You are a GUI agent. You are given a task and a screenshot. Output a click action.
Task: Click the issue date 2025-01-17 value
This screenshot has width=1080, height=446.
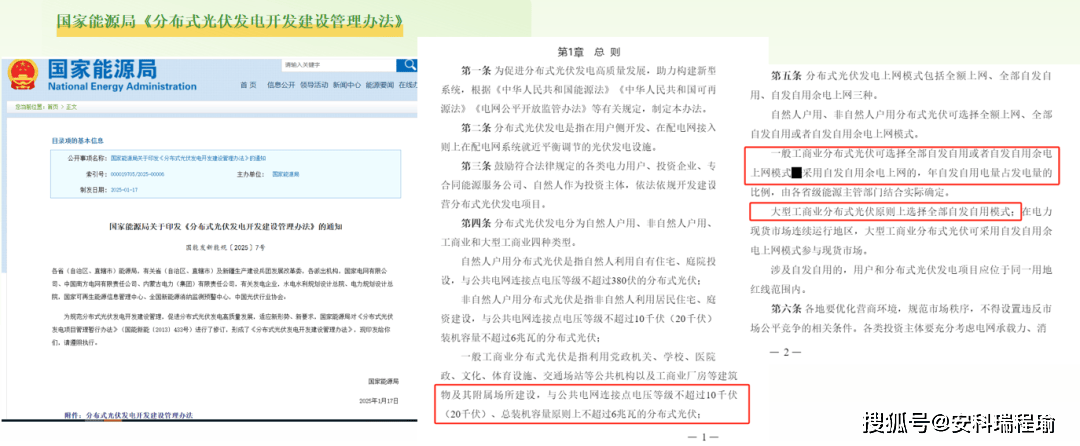124,191
